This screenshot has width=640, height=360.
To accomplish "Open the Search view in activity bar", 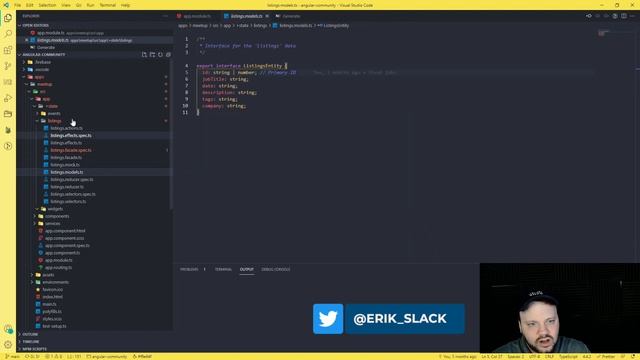I will (x=8, y=34).
